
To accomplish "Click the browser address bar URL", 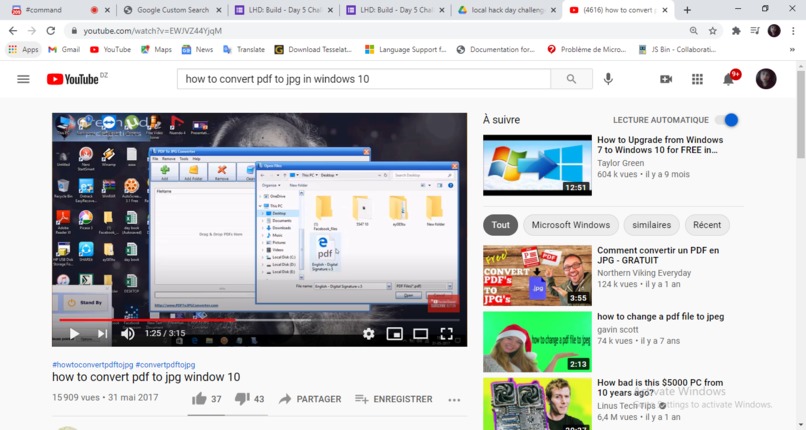I will (x=153, y=31).
